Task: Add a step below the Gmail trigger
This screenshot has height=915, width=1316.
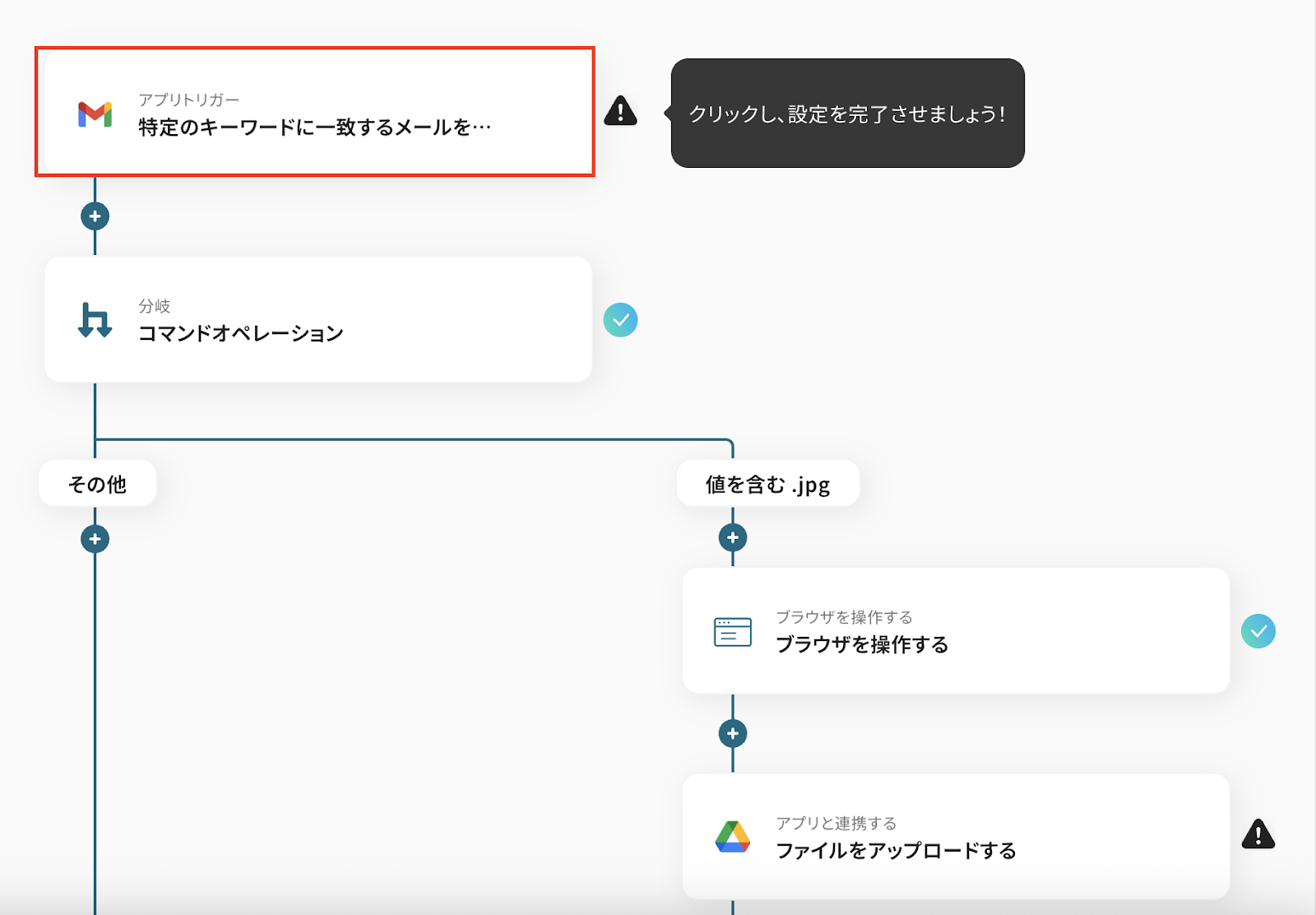Action: (x=95, y=216)
